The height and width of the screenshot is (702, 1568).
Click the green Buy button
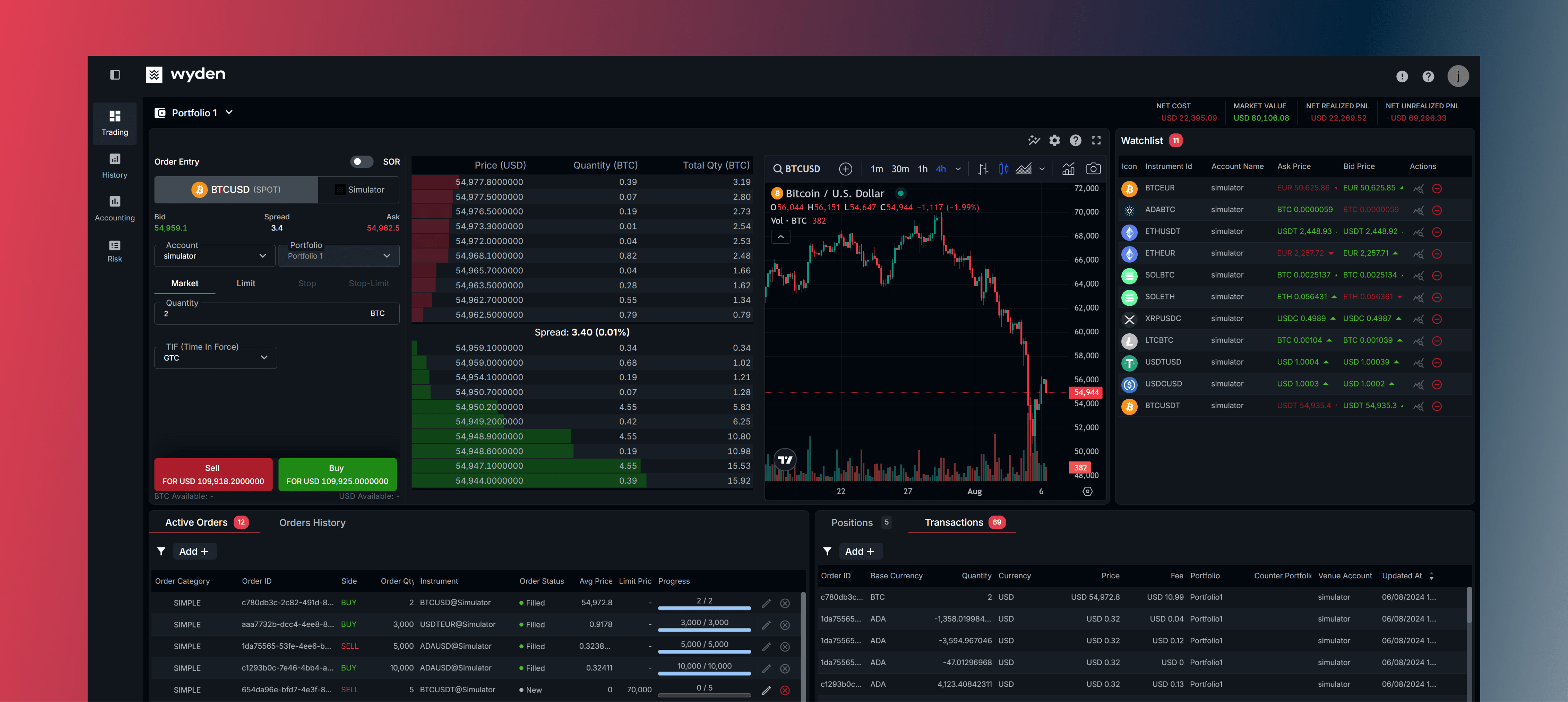click(x=337, y=474)
